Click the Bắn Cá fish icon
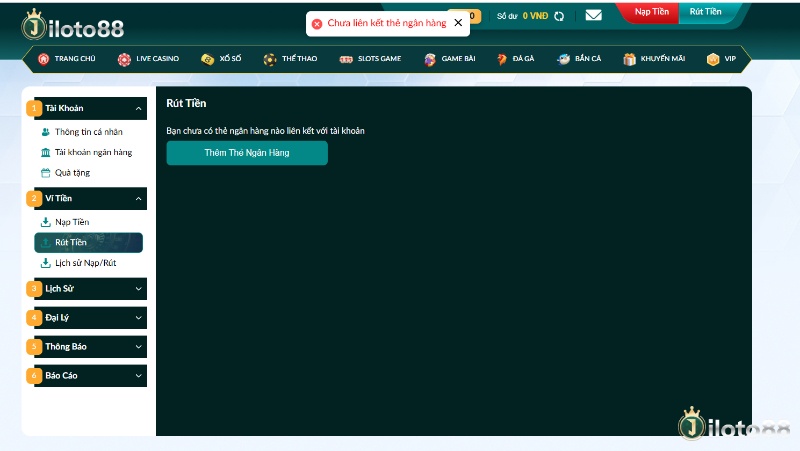 pos(563,60)
